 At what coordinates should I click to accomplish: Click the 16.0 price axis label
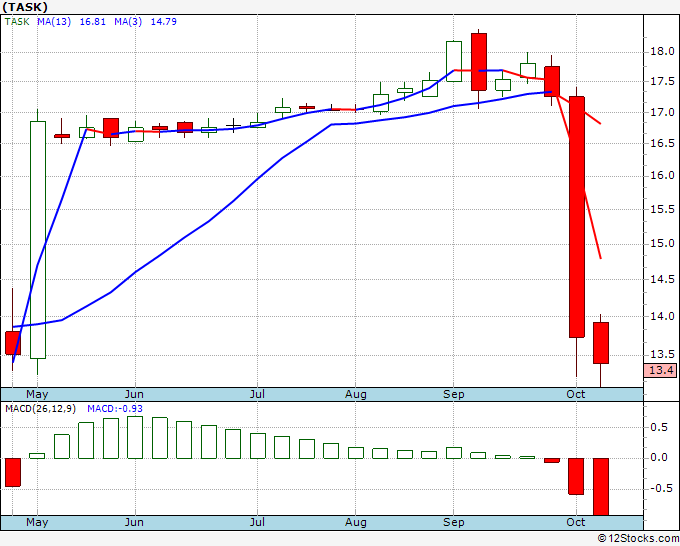point(662,175)
